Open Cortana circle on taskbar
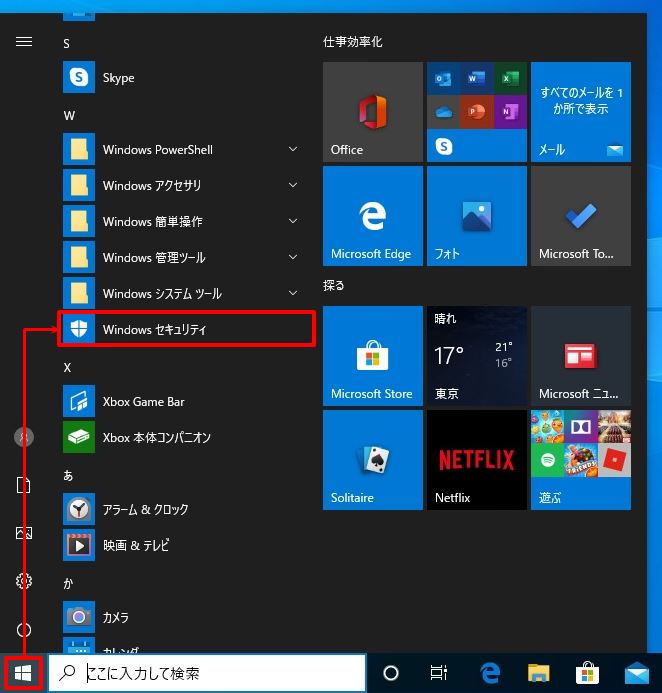Image resolution: width=662 pixels, height=693 pixels. pyautogui.click(x=391, y=673)
